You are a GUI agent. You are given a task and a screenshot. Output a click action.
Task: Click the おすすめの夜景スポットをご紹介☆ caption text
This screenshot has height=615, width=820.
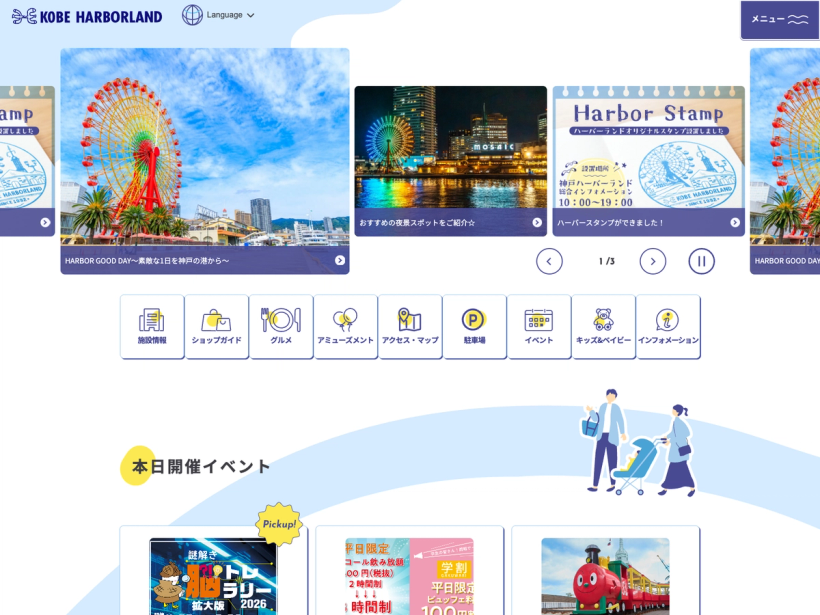coord(417,223)
